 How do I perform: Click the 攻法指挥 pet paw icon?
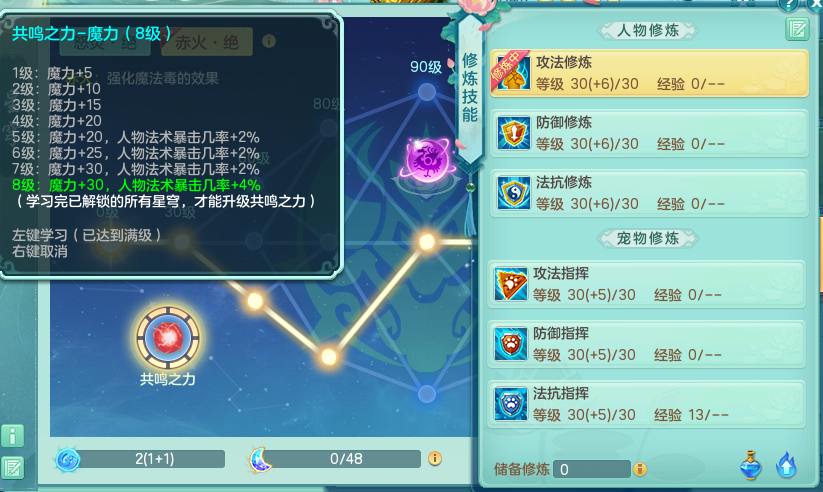(x=511, y=284)
